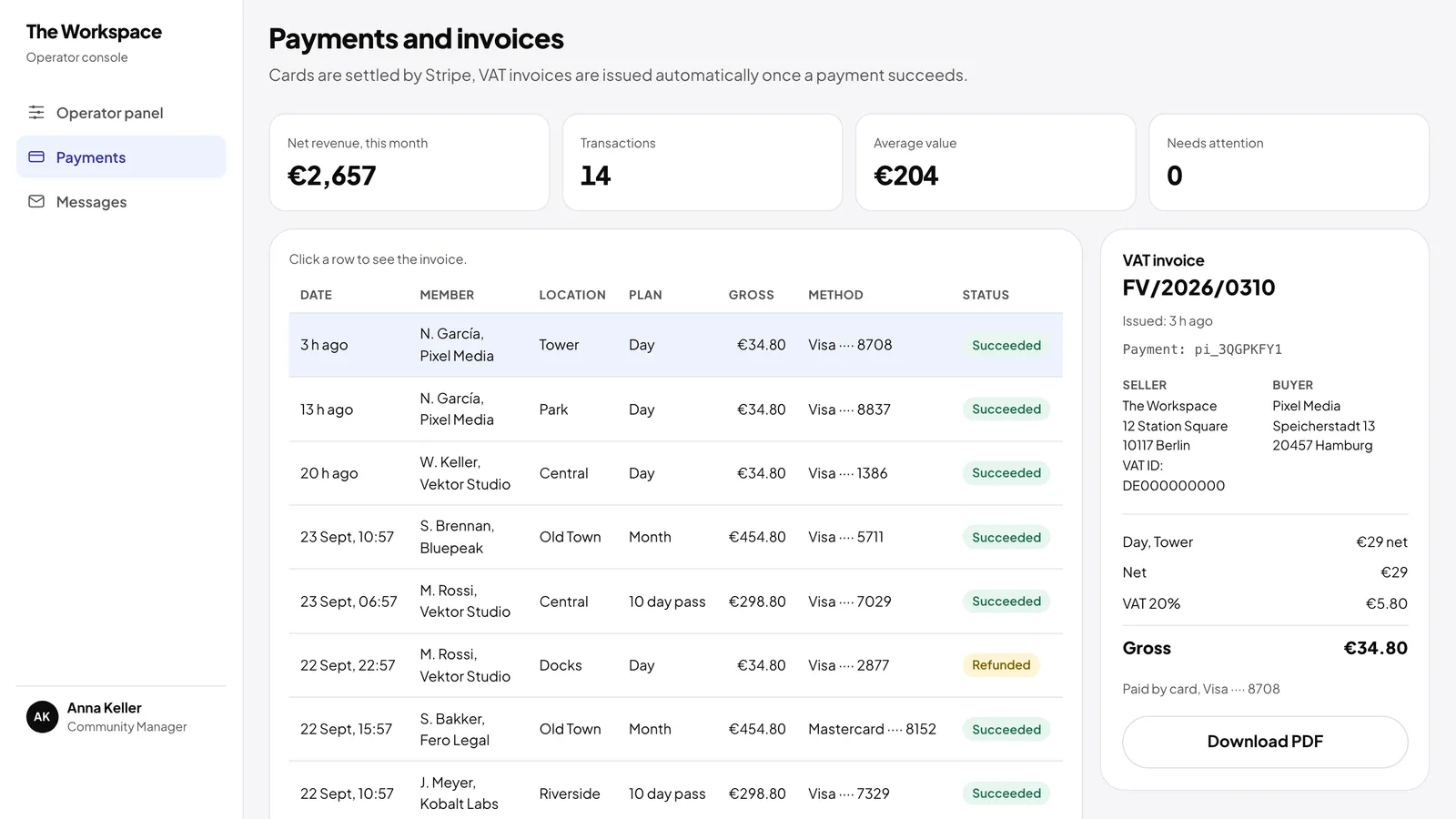Click the GROSS column header
This screenshot has width=1456, height=819.
click(751, 295)
